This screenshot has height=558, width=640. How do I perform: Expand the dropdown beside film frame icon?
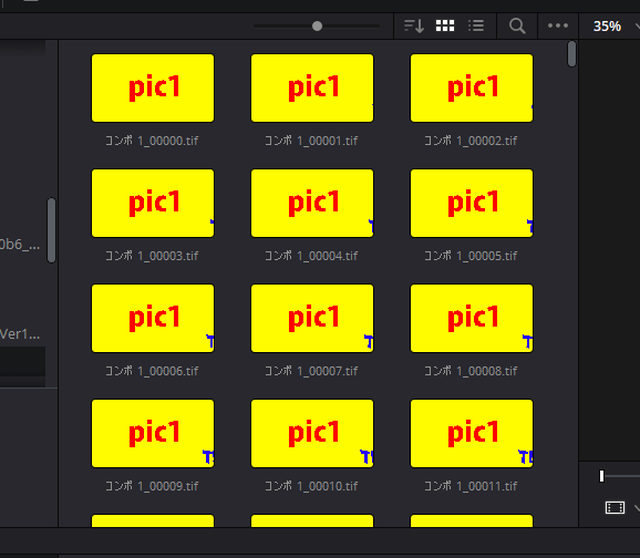click(637, 508)
